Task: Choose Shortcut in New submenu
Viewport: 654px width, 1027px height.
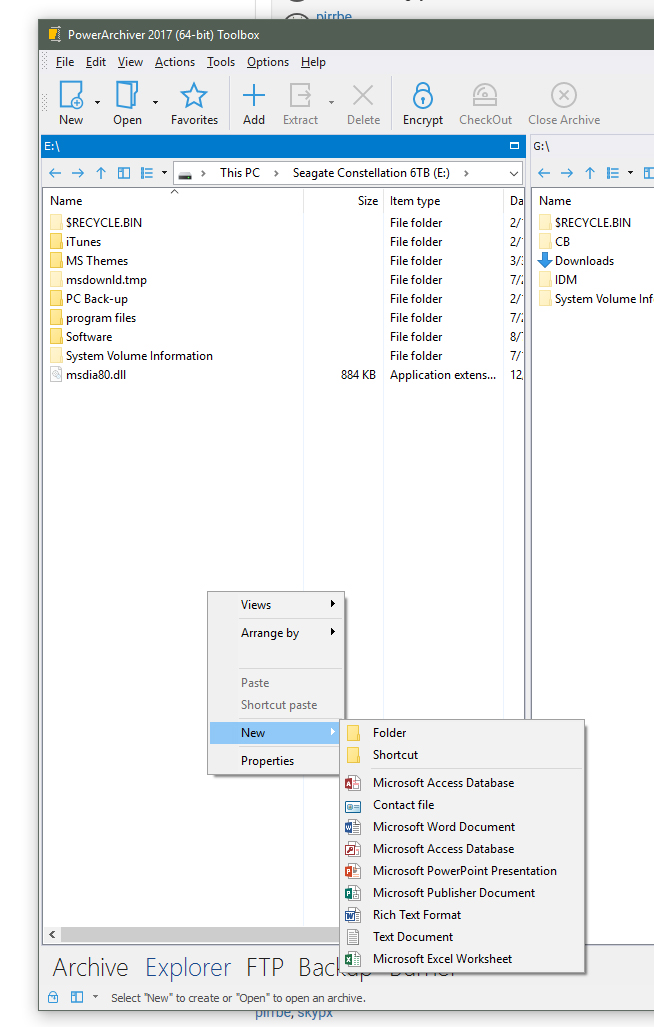Action: click(463, 755)
